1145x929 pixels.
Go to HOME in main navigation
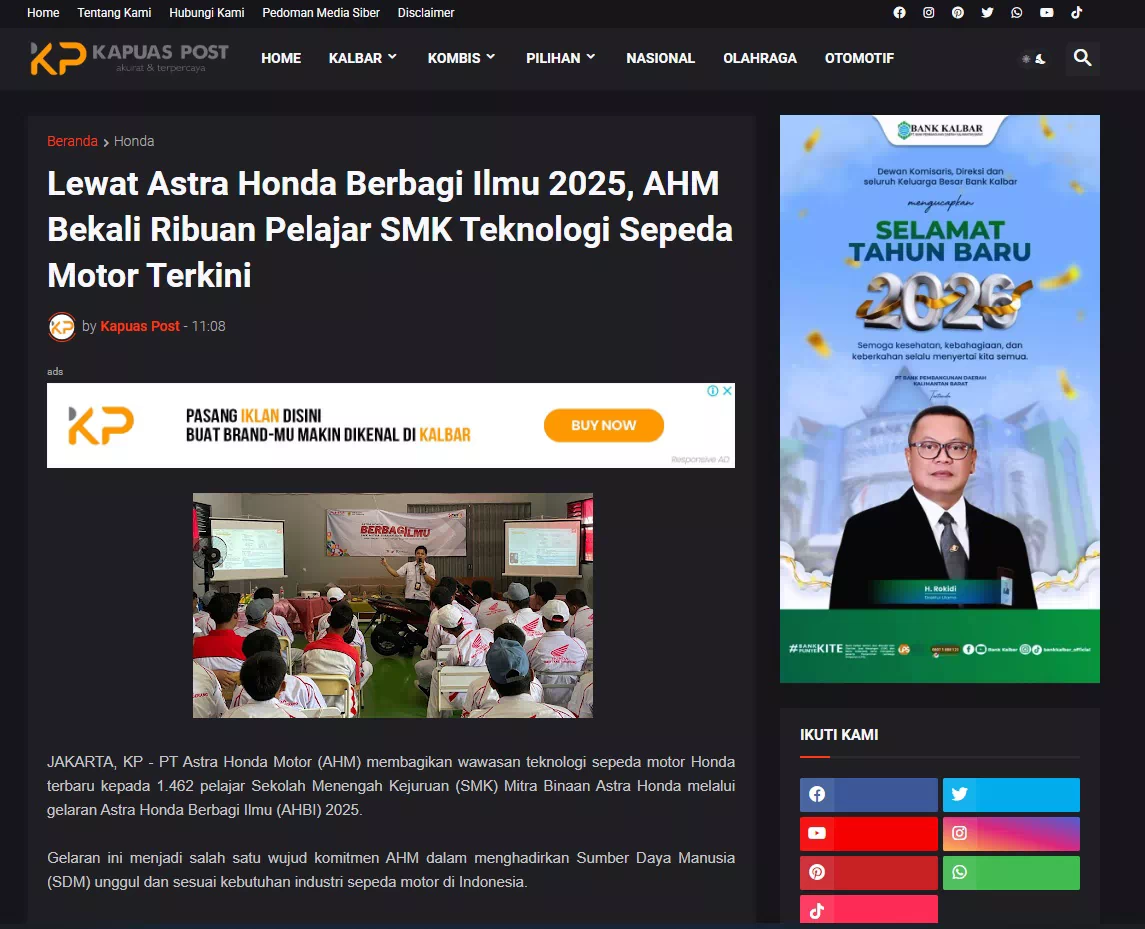click(281, 58)
